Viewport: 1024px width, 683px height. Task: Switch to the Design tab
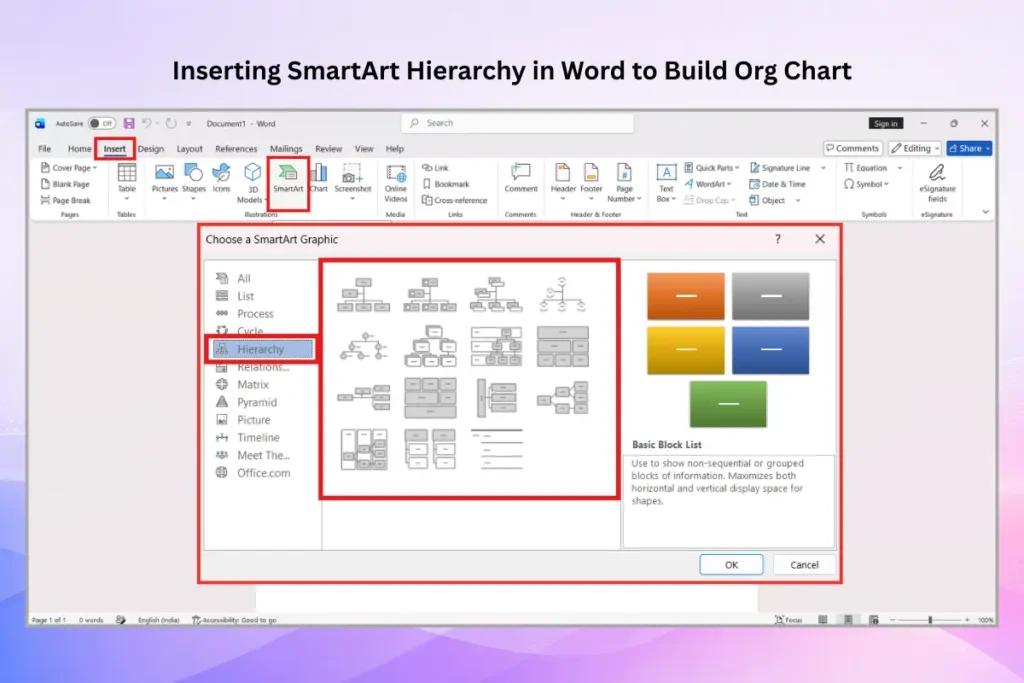[150, 149]
